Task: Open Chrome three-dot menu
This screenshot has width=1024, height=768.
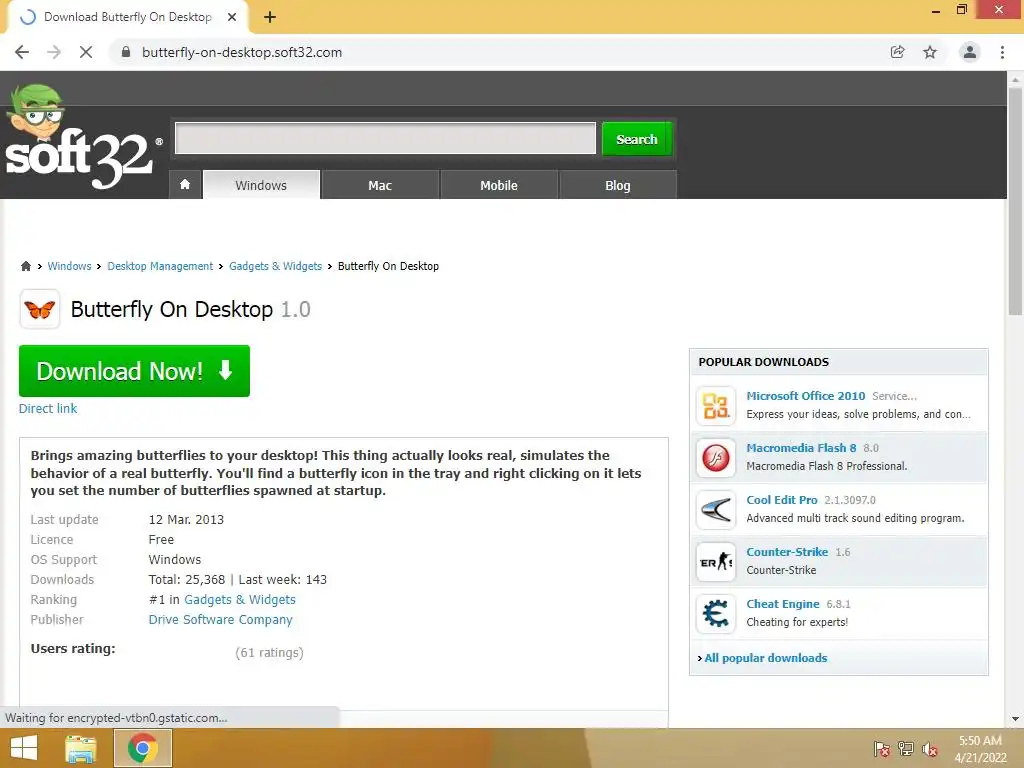Action: pos(1002,52)
